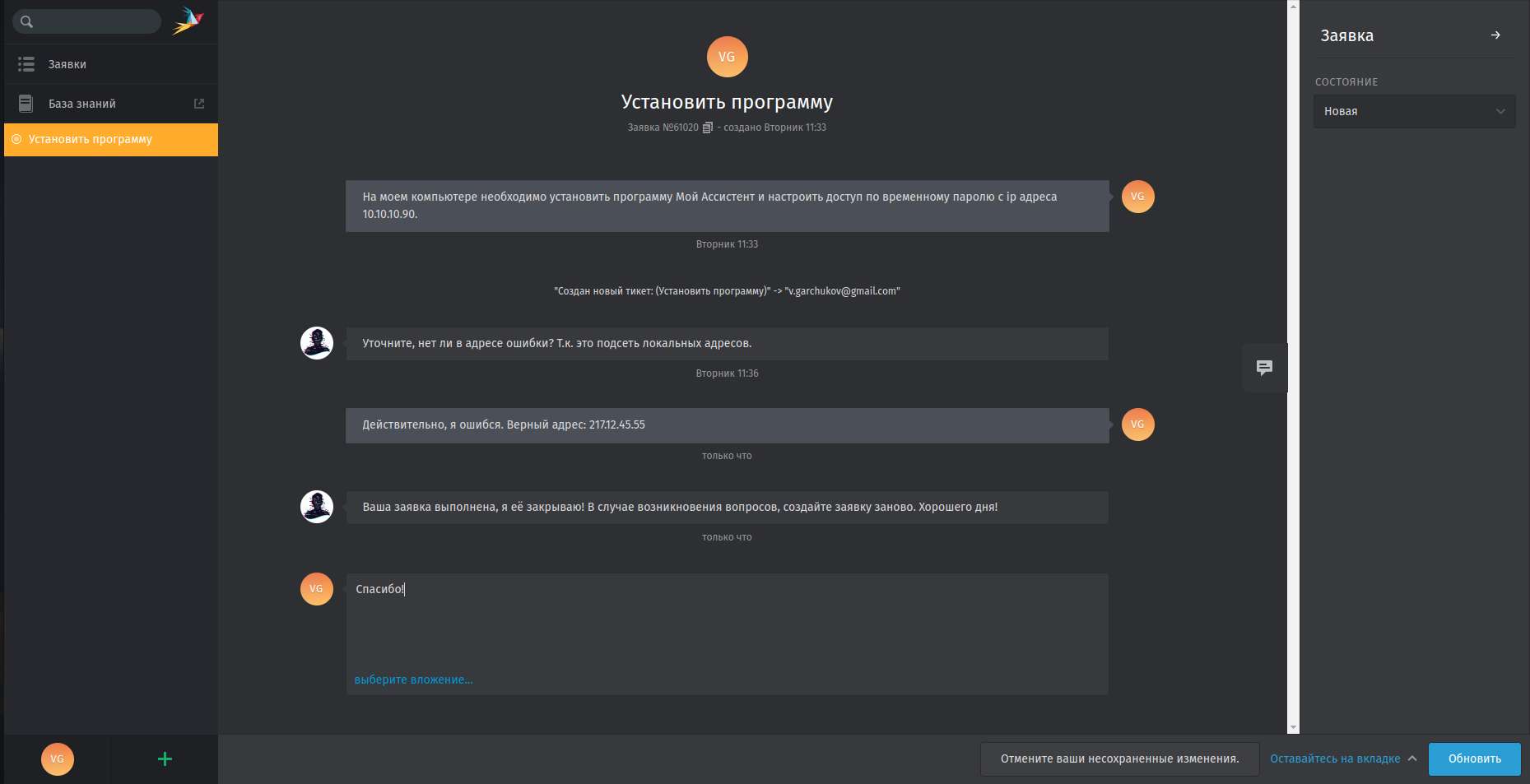The height and width of the screenshot is (784, 1530).
Task: Focus the search field in sidebar
Action: click(x=95, y=21)
